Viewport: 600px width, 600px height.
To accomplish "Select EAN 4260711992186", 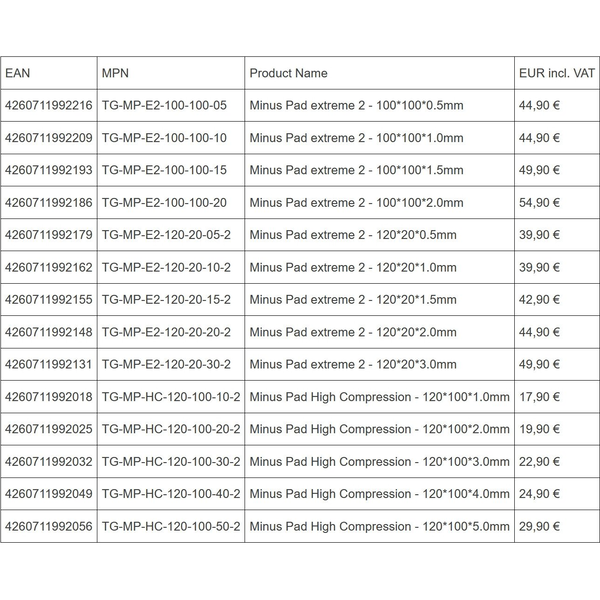I will pos(49,202).
